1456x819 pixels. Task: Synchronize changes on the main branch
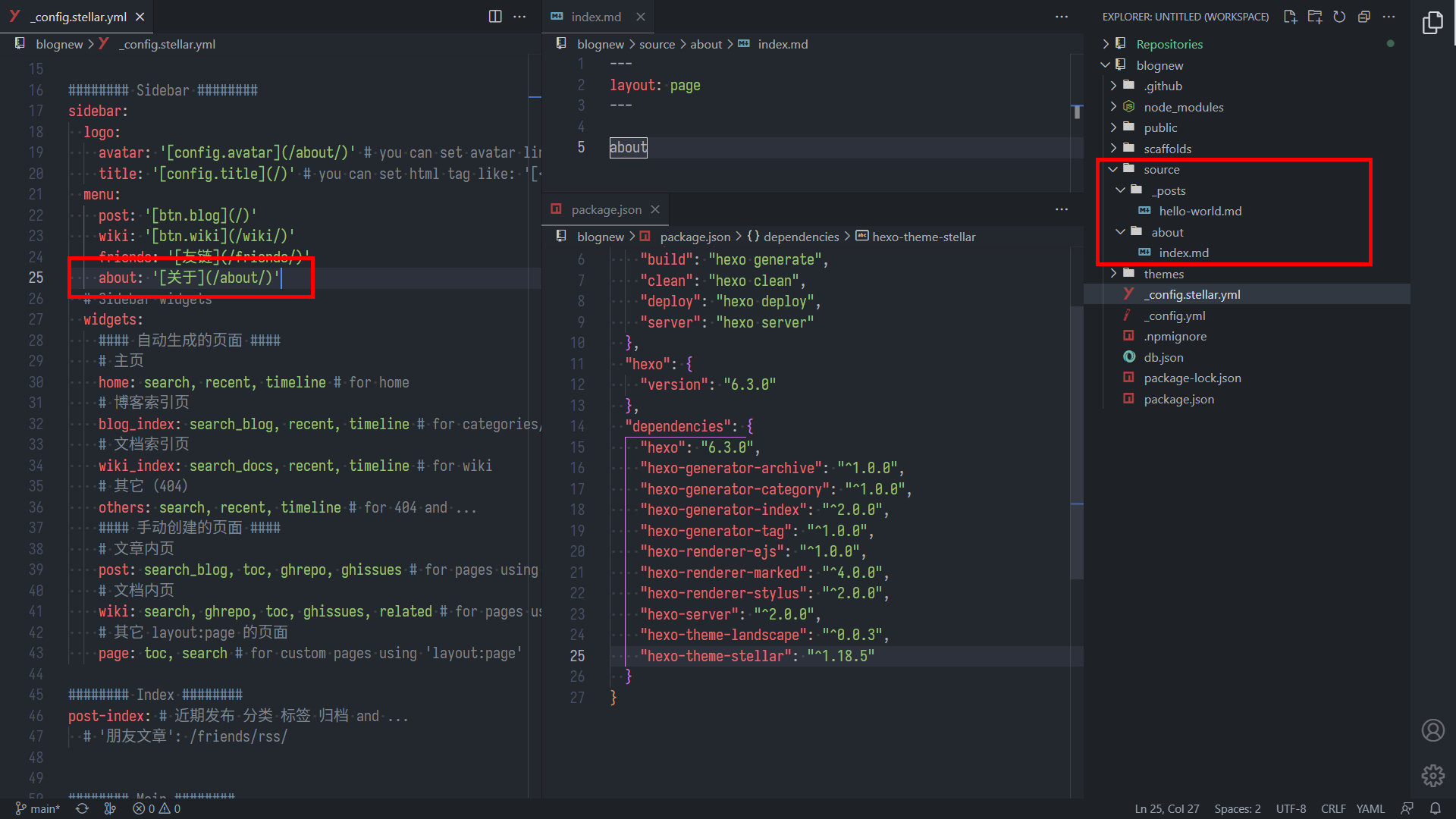click(82, 808)
